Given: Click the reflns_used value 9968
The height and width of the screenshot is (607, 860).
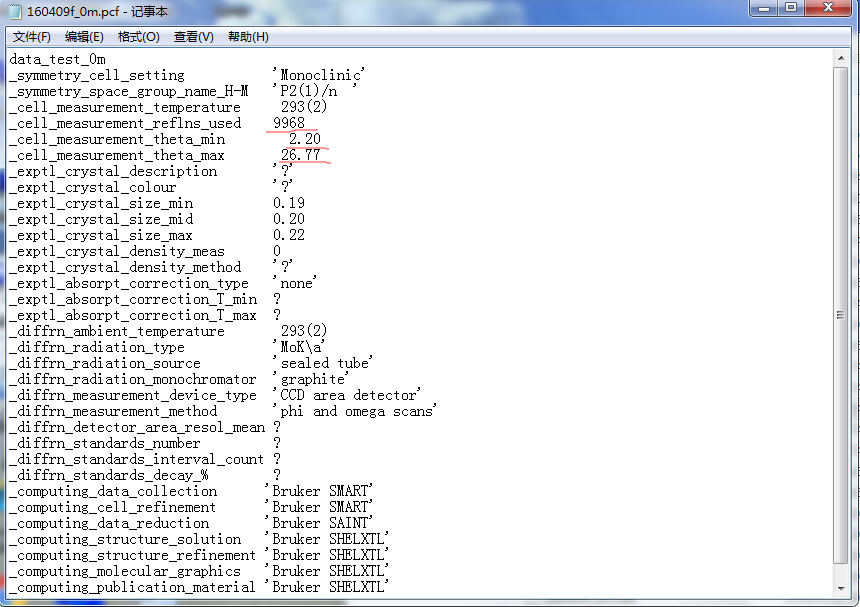Looking at the screenshot, I should coord(289,123).
